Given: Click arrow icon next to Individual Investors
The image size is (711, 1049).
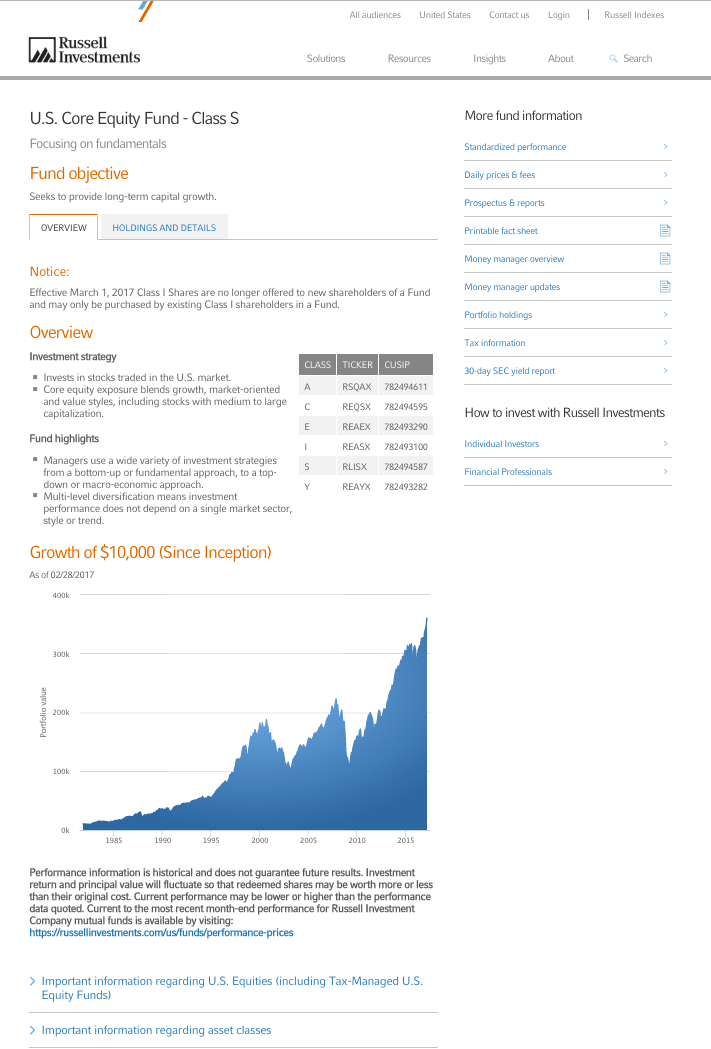Looking at the screenshot, I should click(665, 444).
